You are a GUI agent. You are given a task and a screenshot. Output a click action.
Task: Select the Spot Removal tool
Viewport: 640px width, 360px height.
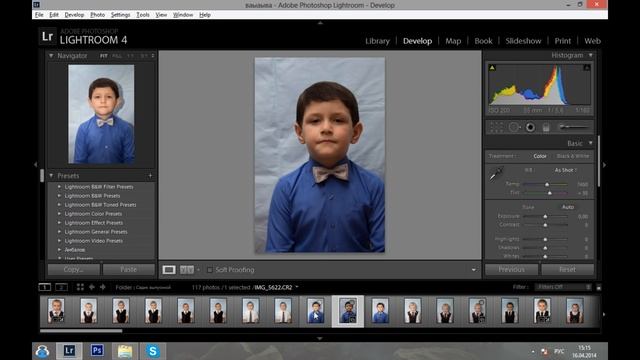pos(514,127)
